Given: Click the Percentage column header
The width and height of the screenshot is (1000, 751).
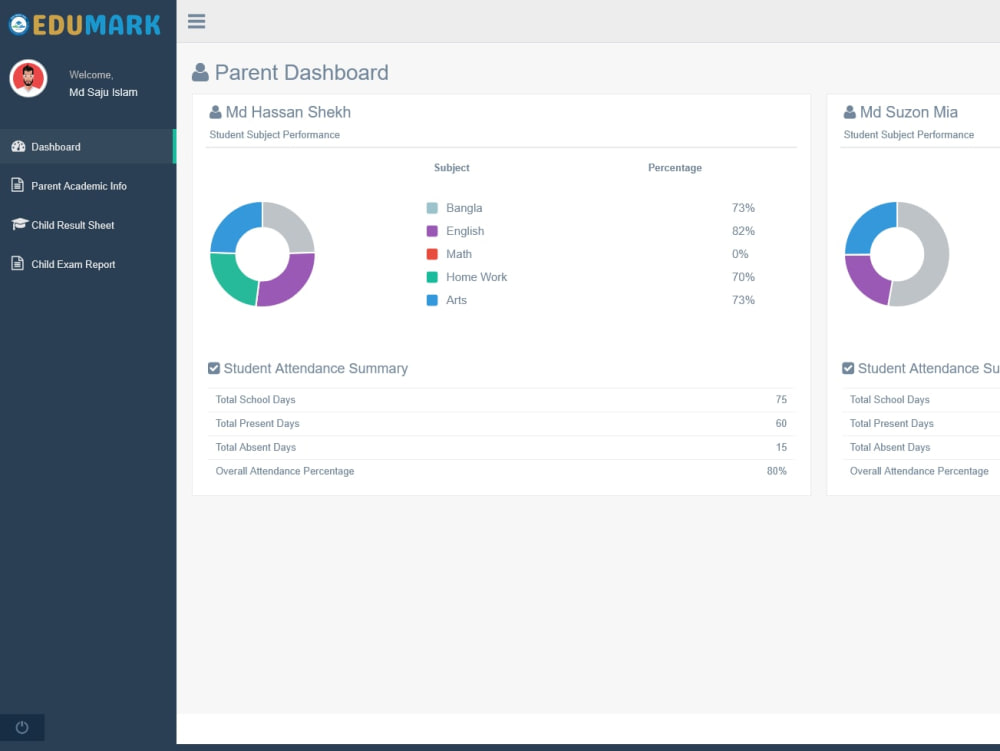Looking at the screenshot, I should pyautogui.click(x=675, y=168).
